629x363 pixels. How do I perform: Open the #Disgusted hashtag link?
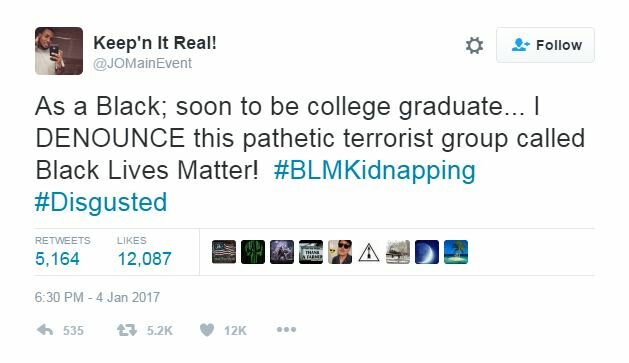[x=101, y=202]
